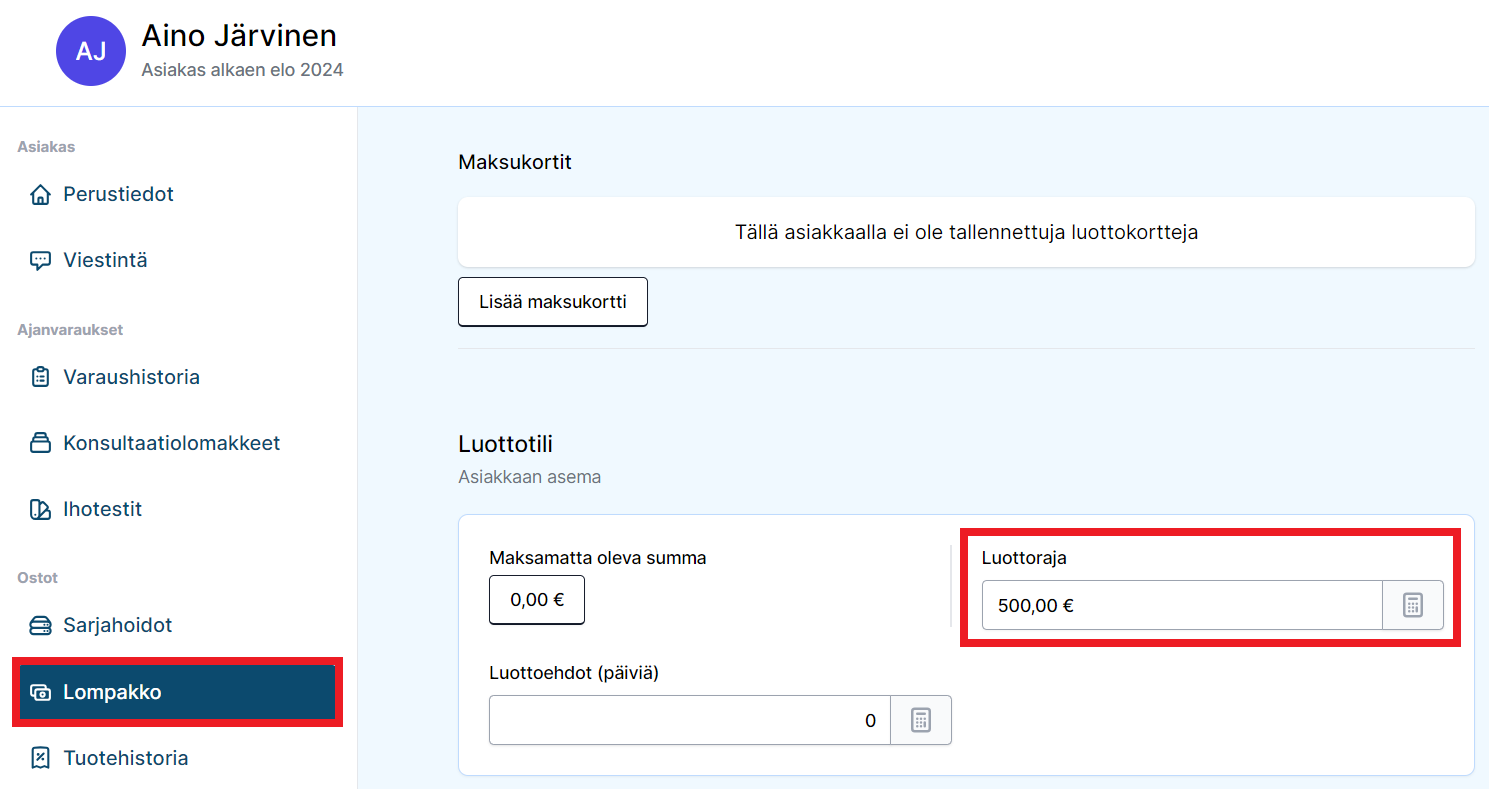Screen dimensions: 1489x789
Task: Click the 'Asiakkaan asema' subtitle
Action: [530, 477]
